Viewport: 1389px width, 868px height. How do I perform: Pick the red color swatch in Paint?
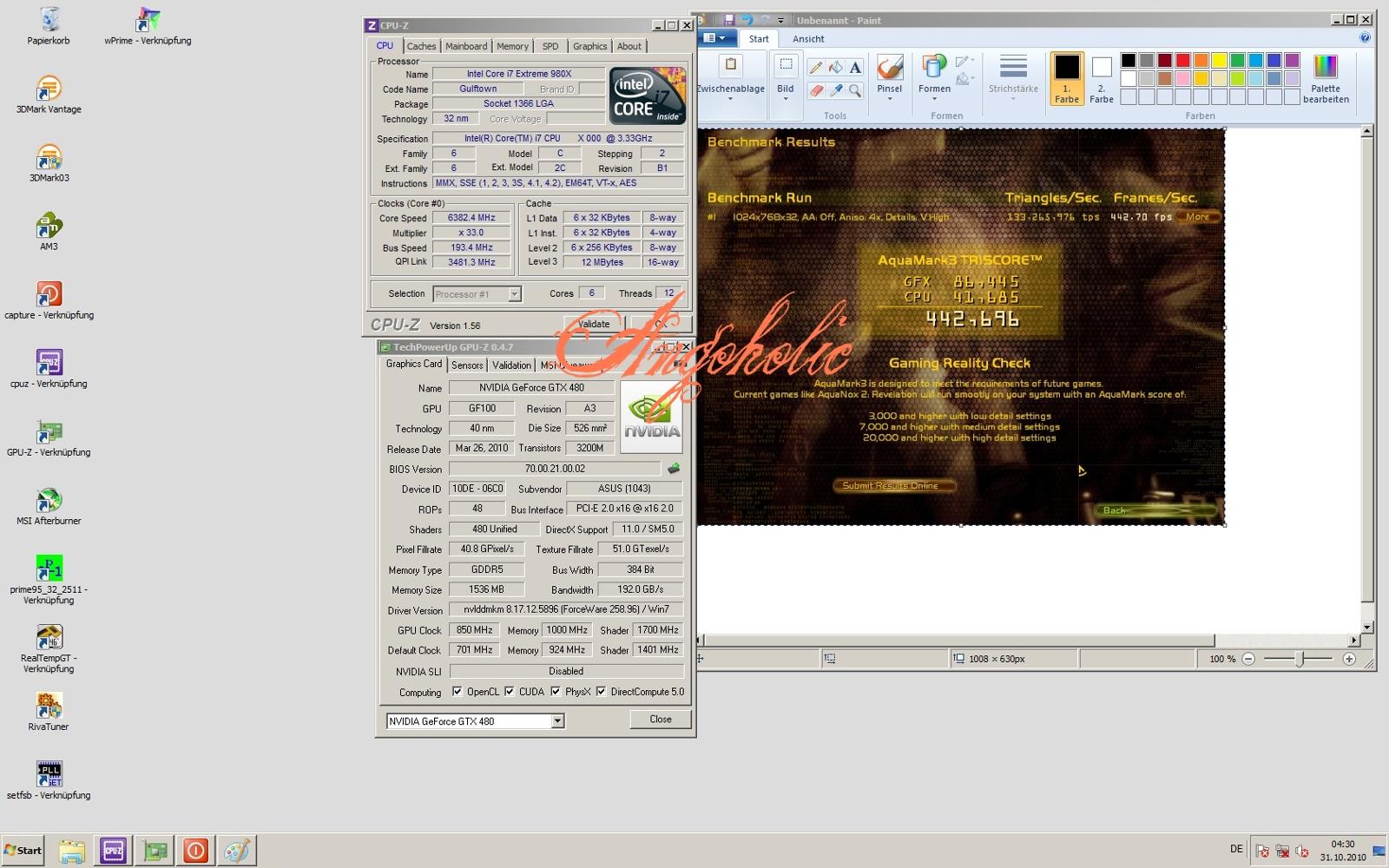(1182, 60)
